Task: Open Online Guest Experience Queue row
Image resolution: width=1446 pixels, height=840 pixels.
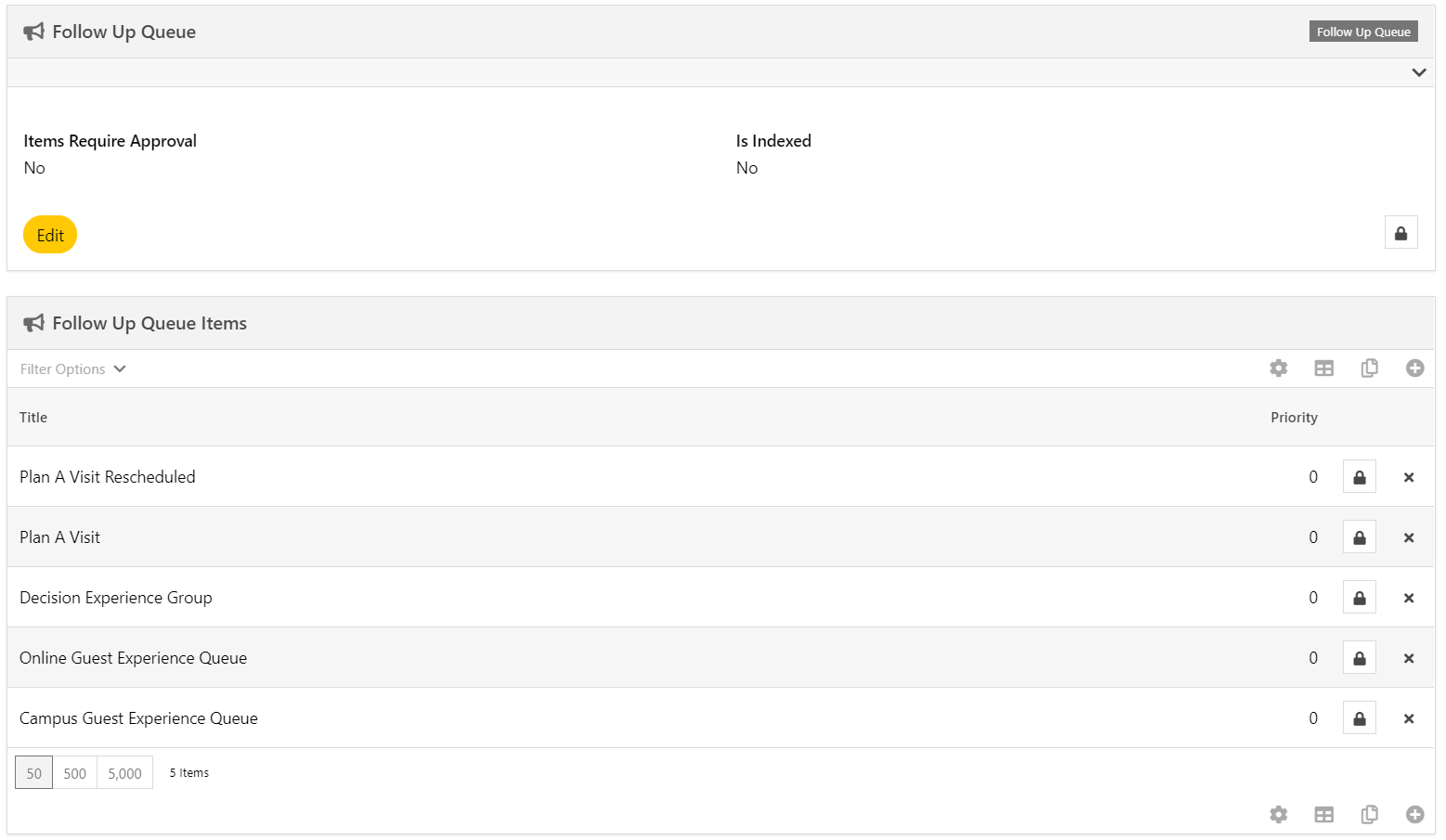Action: click(721, 657)
